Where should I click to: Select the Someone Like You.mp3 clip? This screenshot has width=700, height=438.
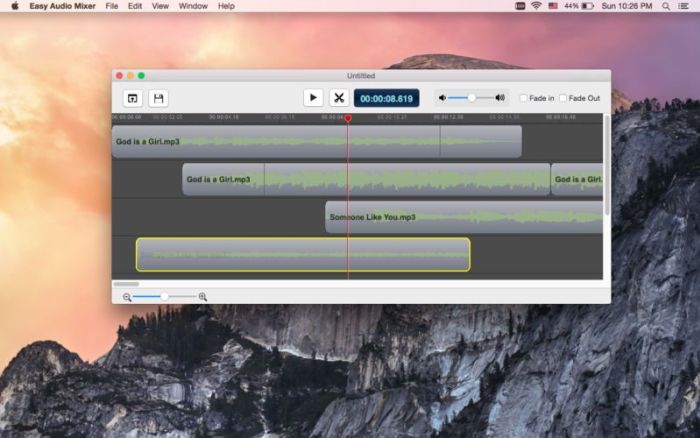(x=464, y=217)
